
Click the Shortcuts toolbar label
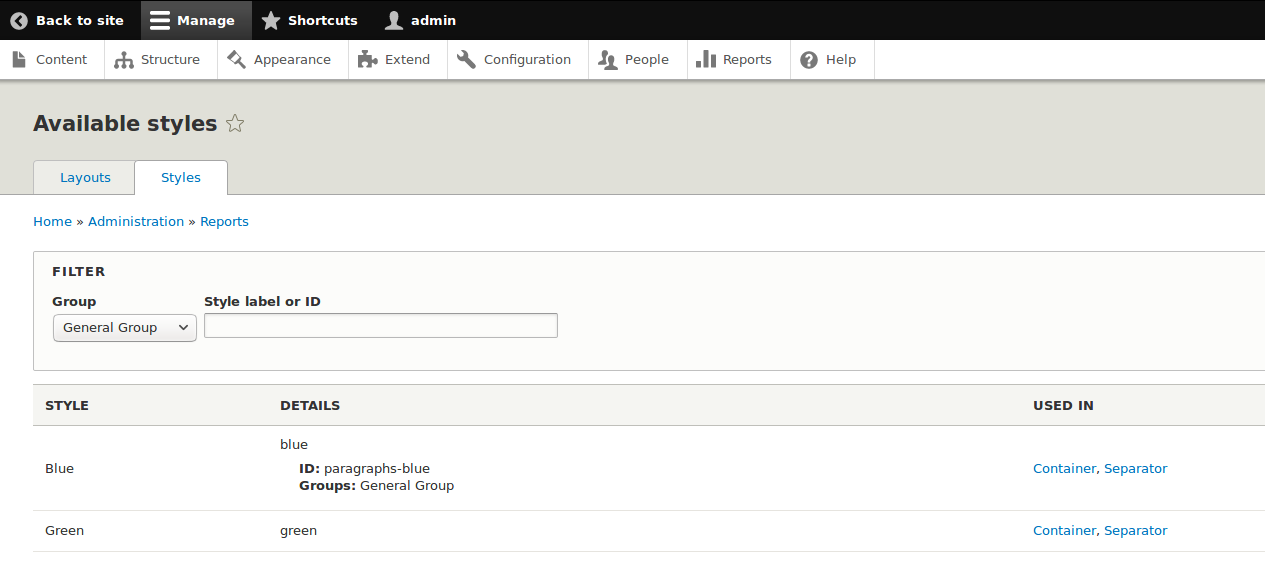[323, 20]
